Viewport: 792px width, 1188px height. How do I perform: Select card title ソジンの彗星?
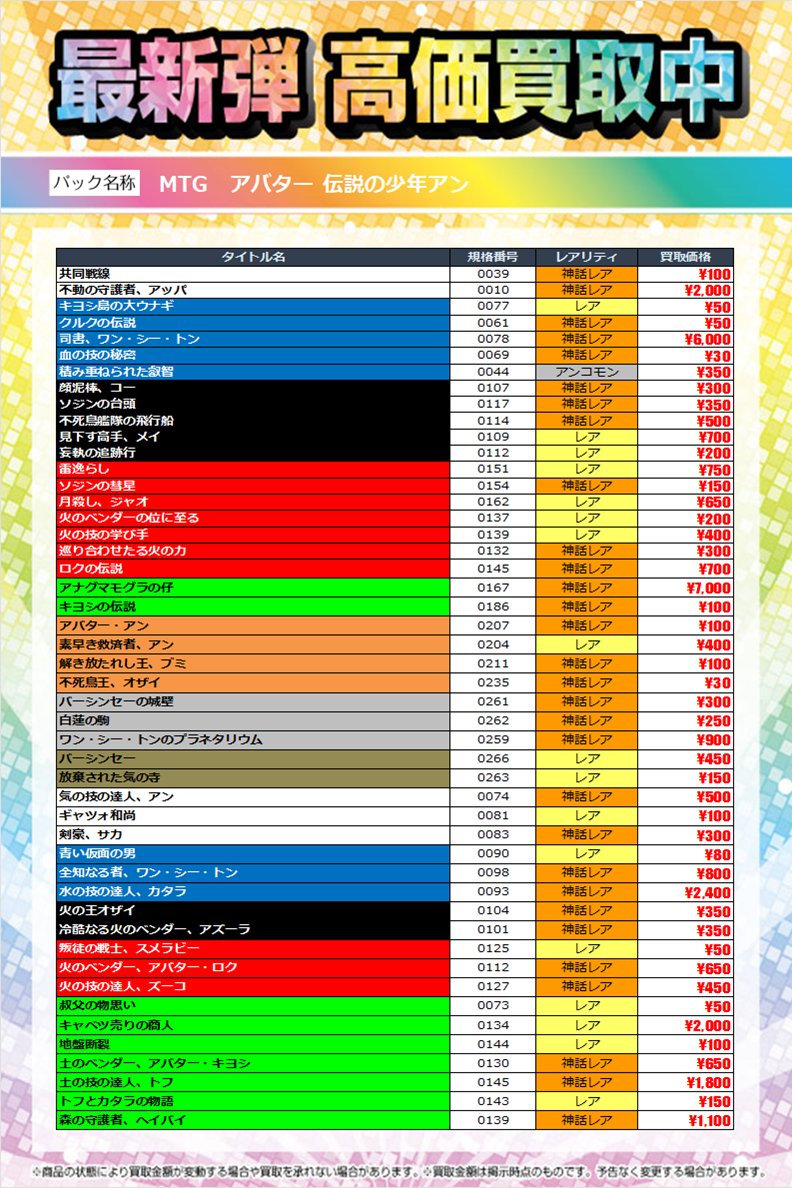(98, 485)
